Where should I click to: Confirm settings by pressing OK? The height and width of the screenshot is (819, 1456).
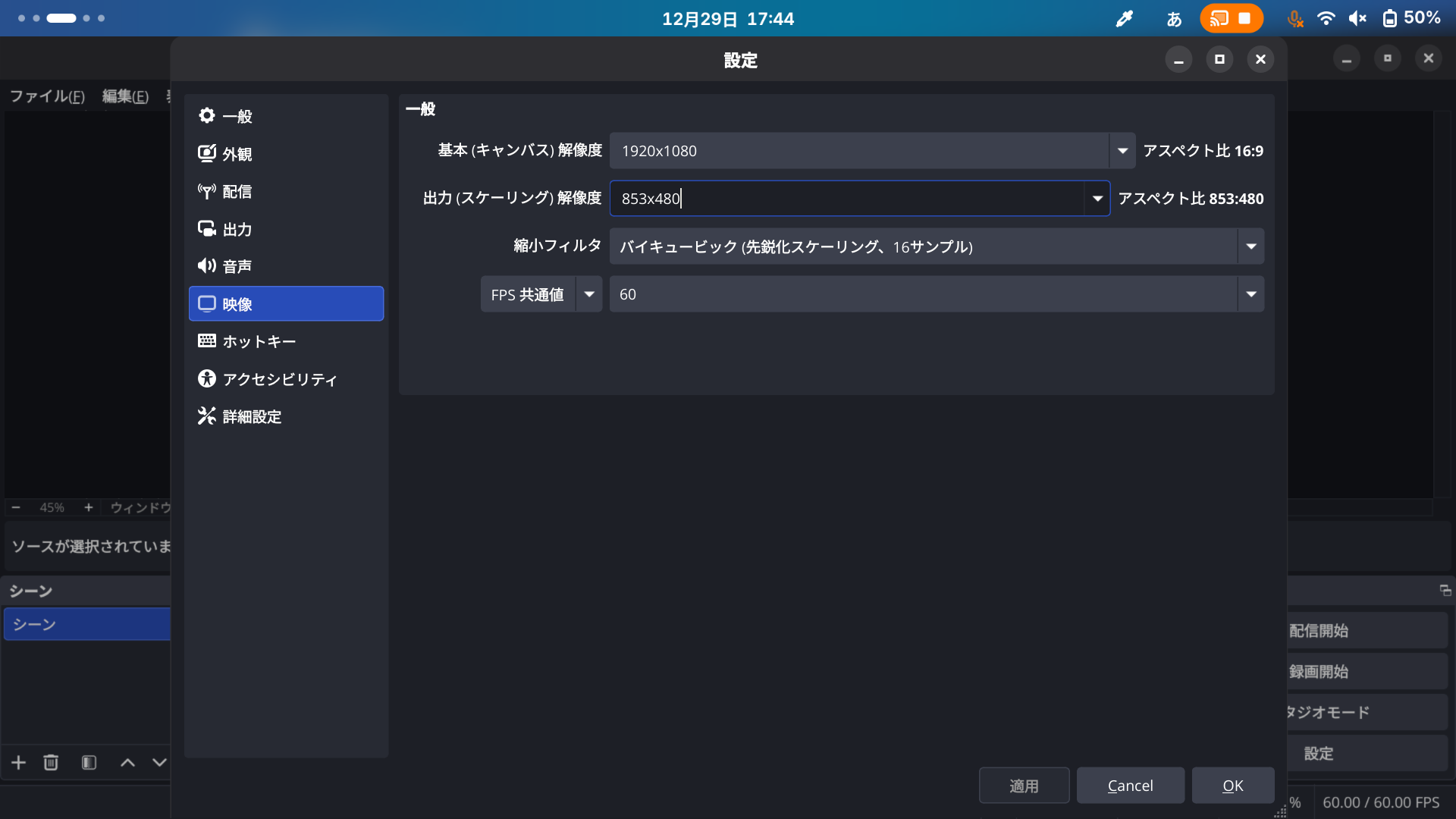pos(1232,785)
